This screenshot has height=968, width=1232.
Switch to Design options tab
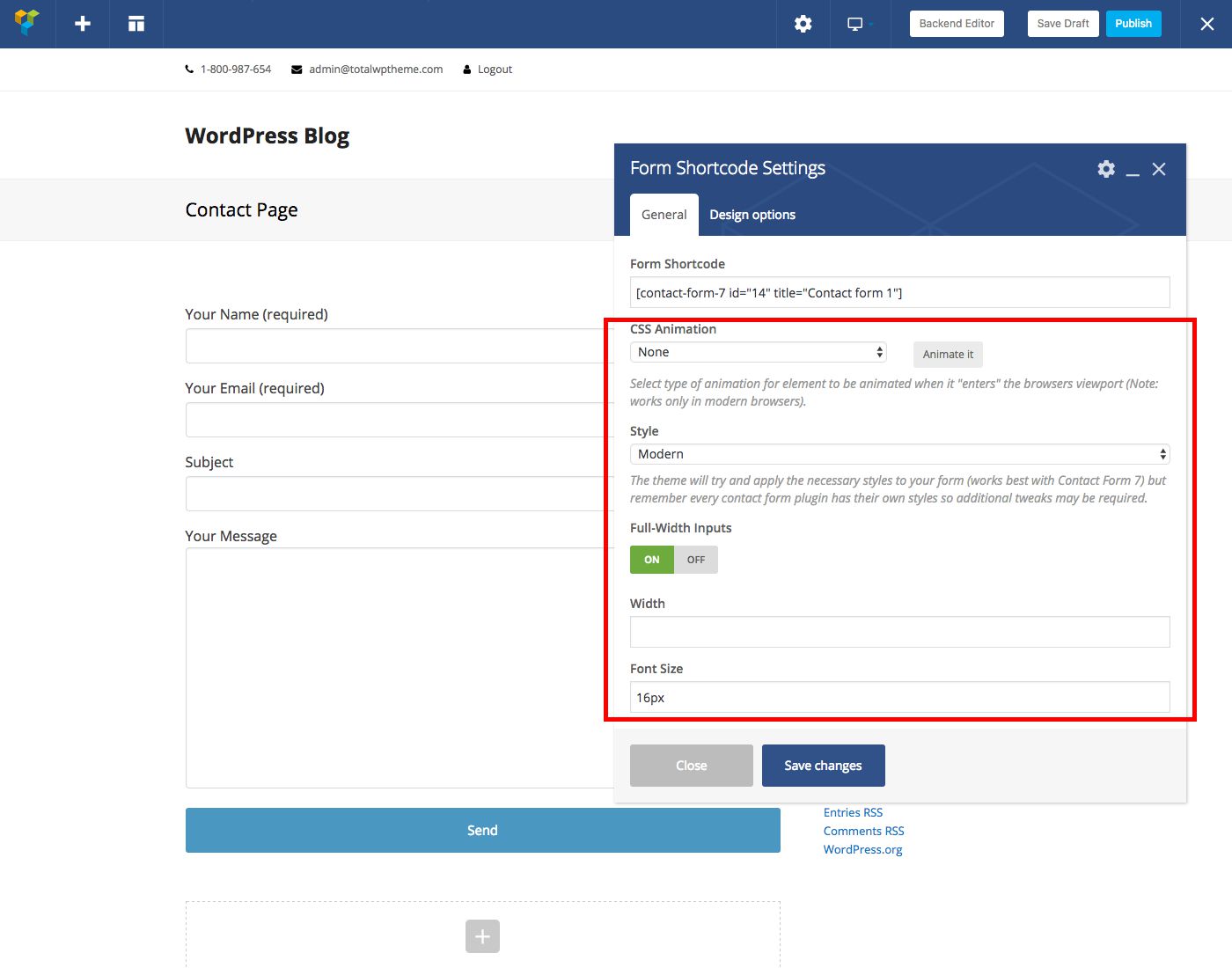coord(752,215)
